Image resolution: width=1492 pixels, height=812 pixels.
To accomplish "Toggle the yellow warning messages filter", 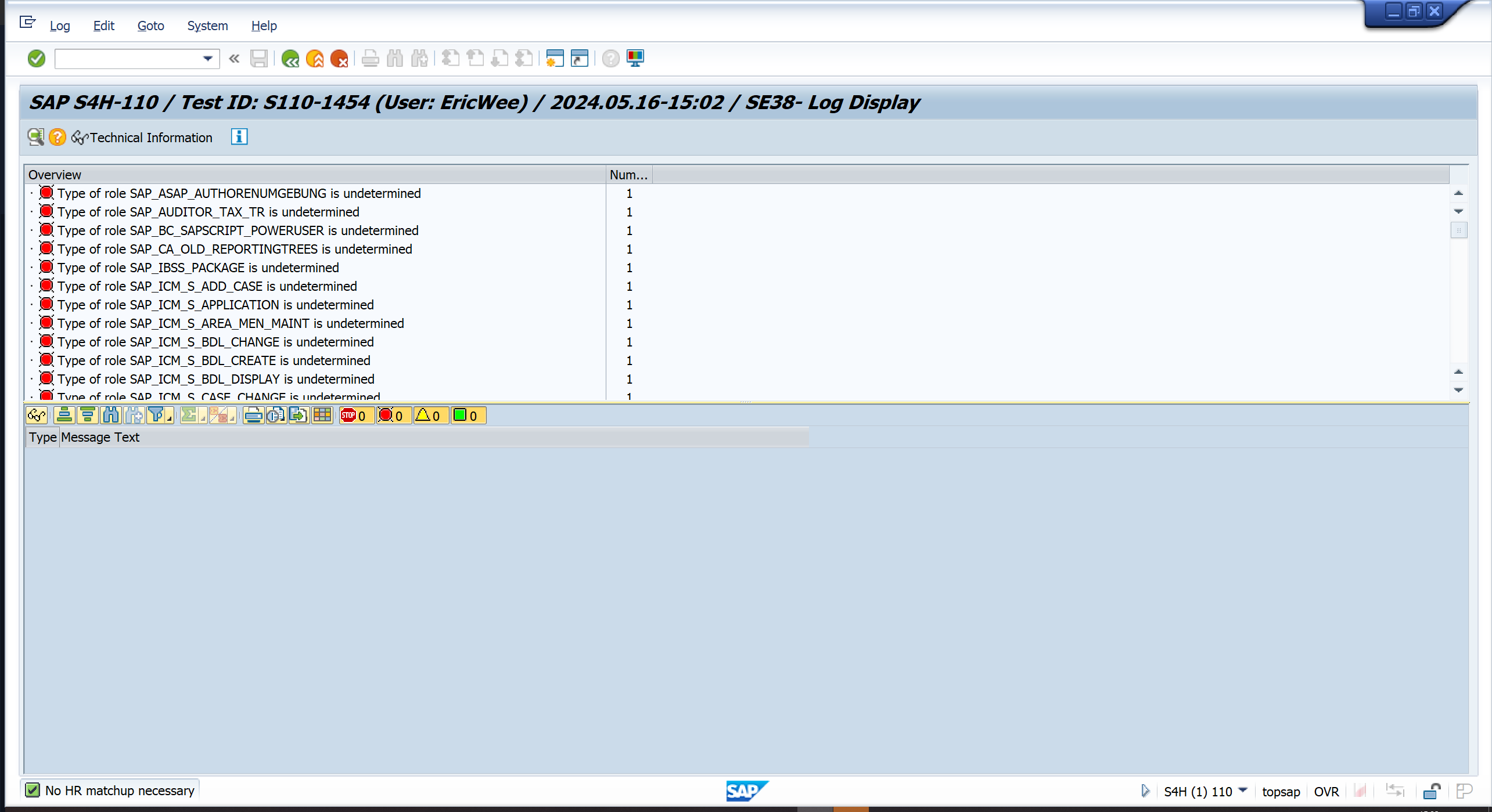I will 429,415.
